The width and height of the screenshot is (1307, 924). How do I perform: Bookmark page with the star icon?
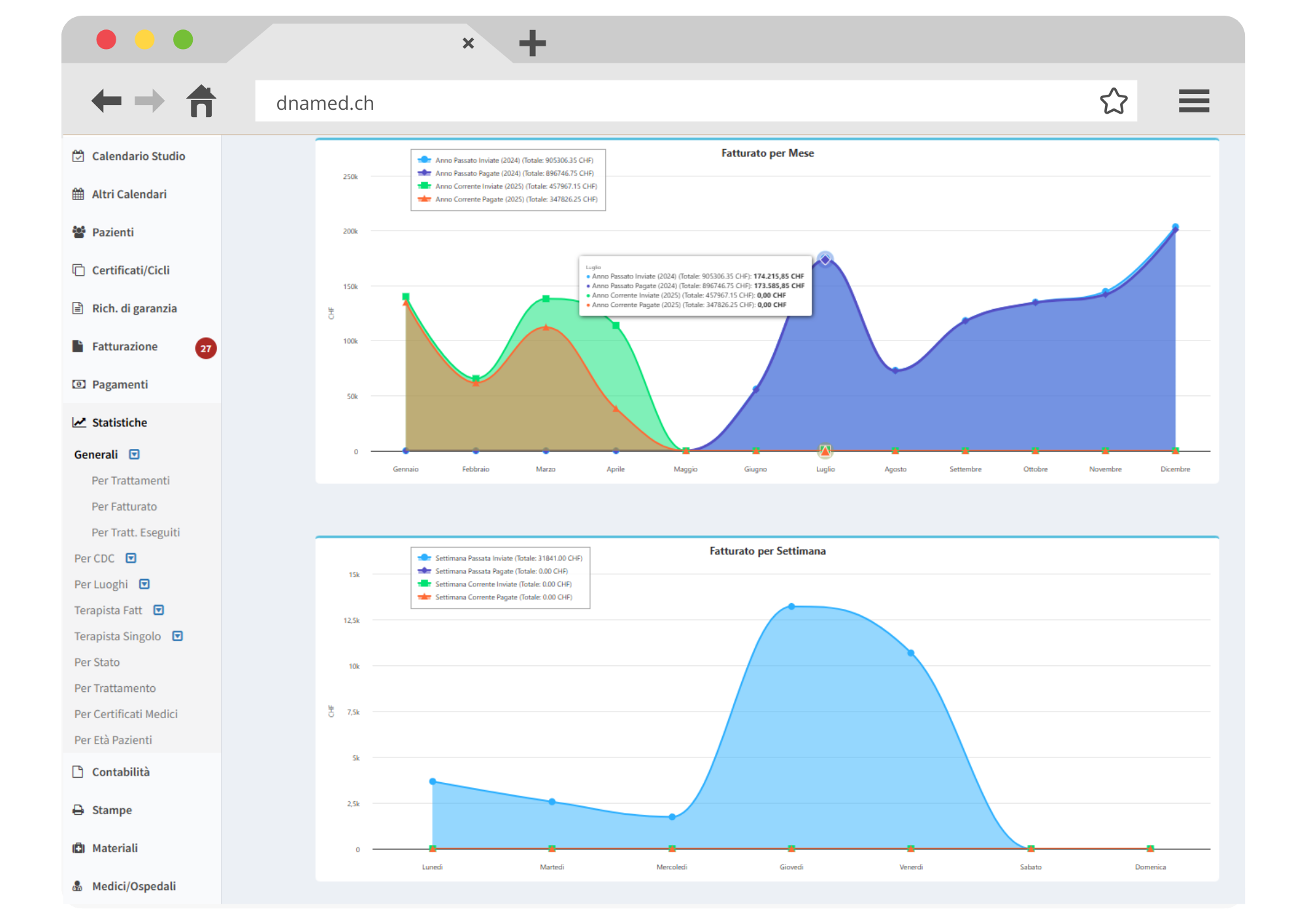(x=1113, y=101)
